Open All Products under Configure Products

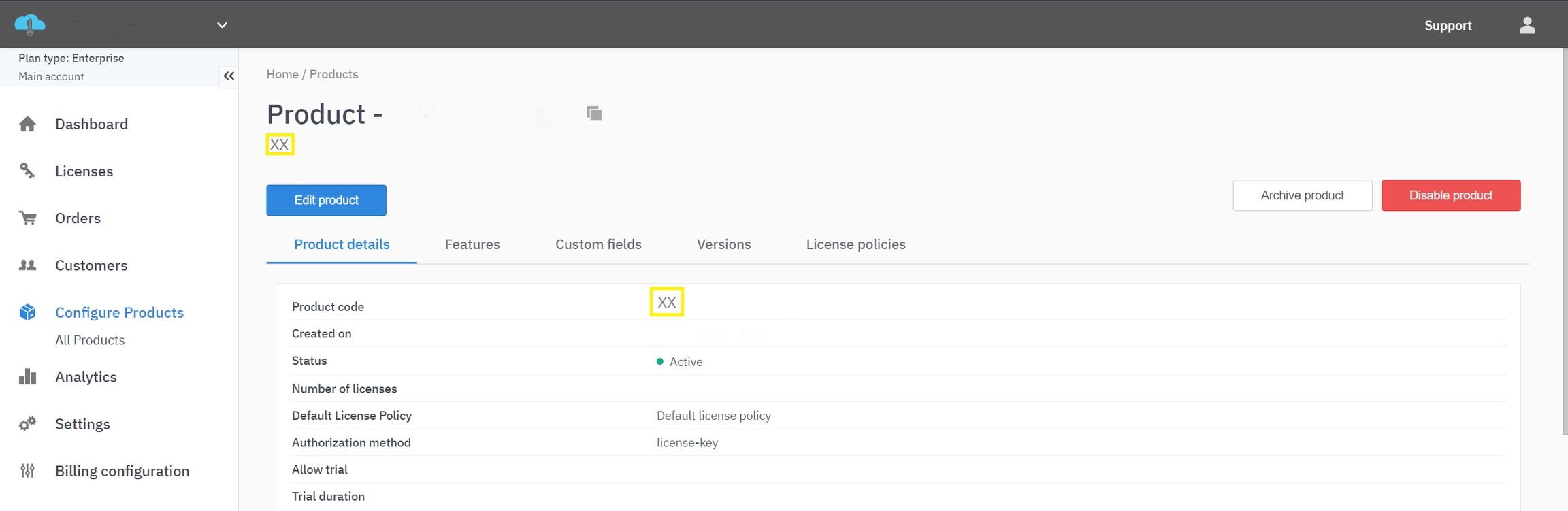pos(90,340)
